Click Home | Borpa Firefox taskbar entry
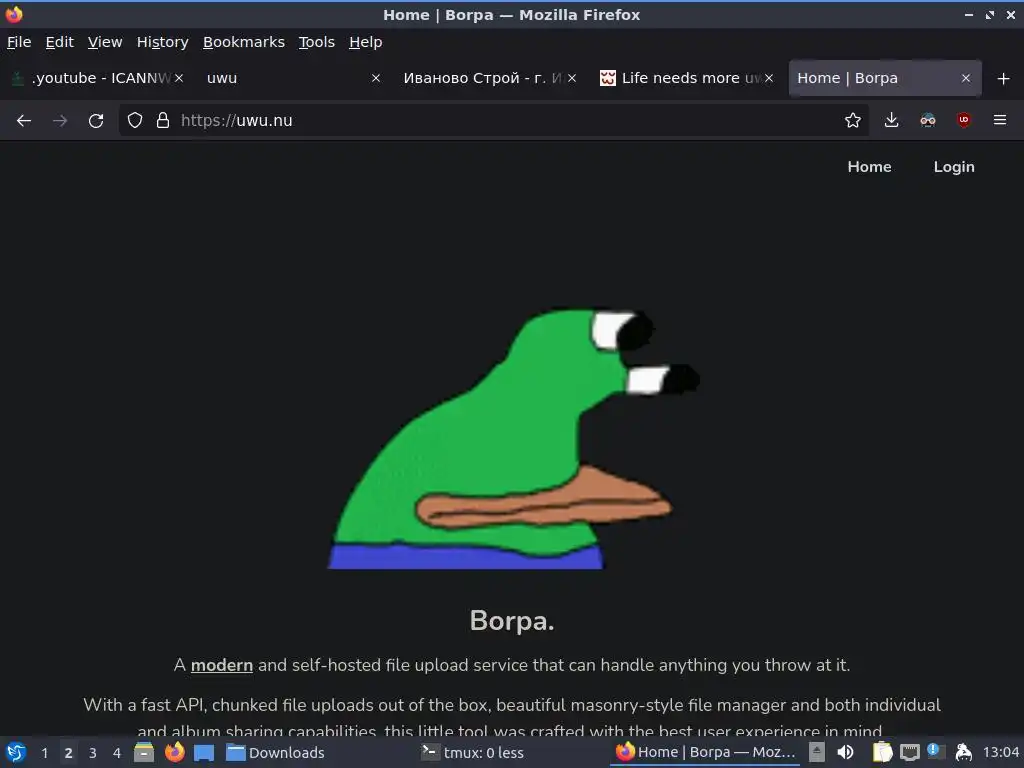Viewport: 1024px width, 768px height. tap(707, 753)
